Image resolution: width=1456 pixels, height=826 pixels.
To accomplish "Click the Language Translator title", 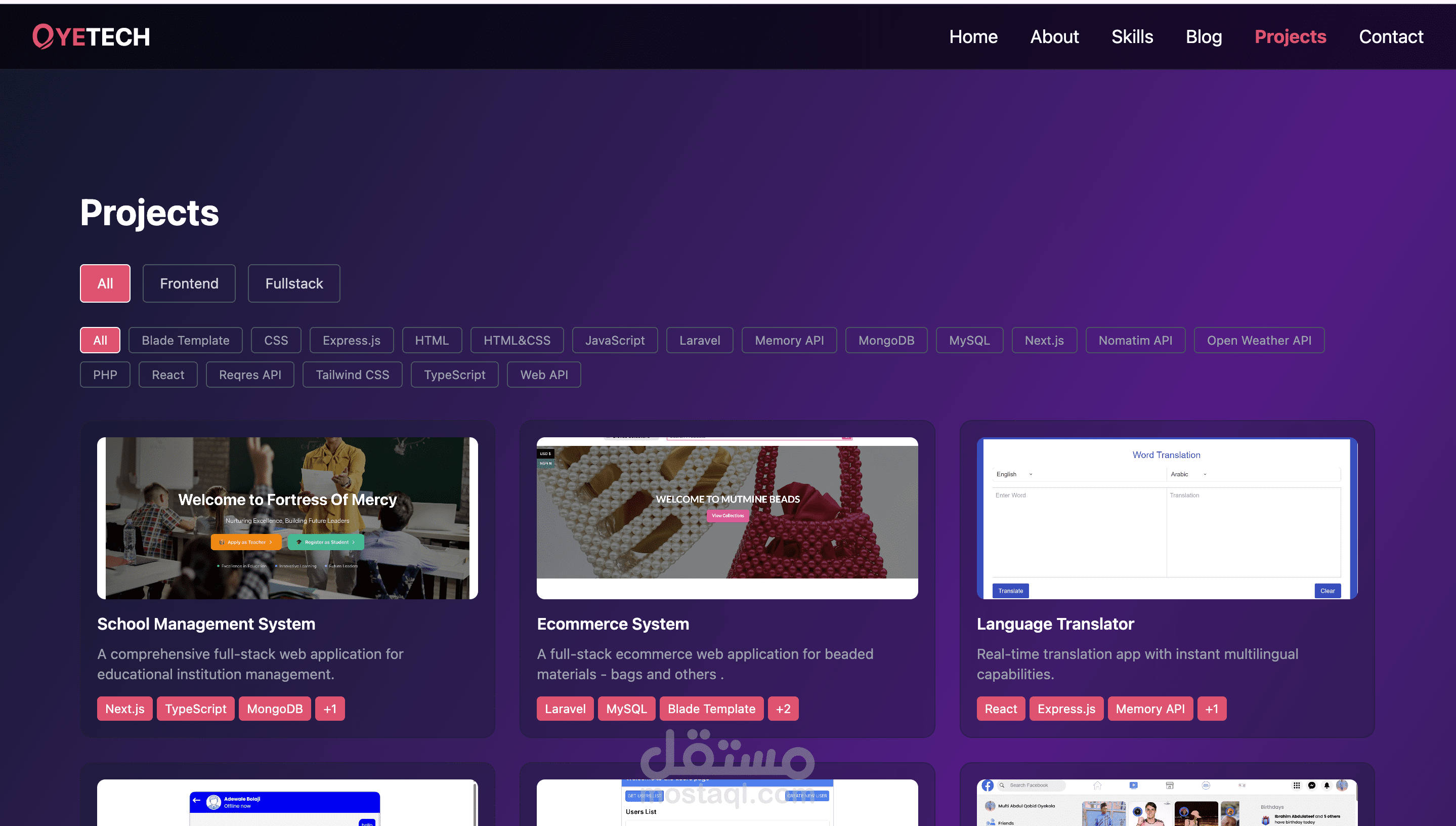I will pyautogui.click(x=1055, y=624).
